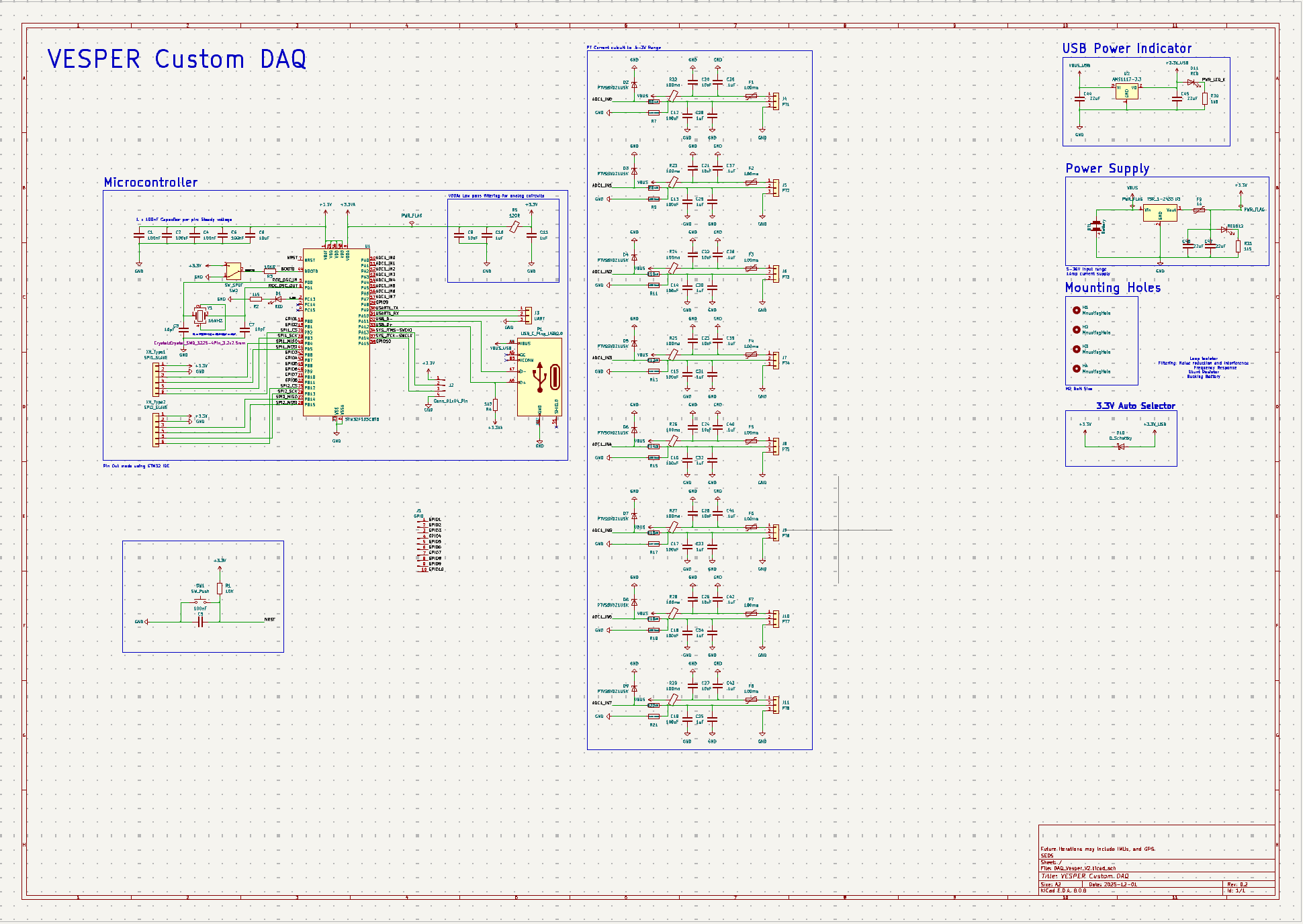Select the R22 resistor in the PT1 channel
Viewport: 1303px width, 924px height.
pos(673,96)
